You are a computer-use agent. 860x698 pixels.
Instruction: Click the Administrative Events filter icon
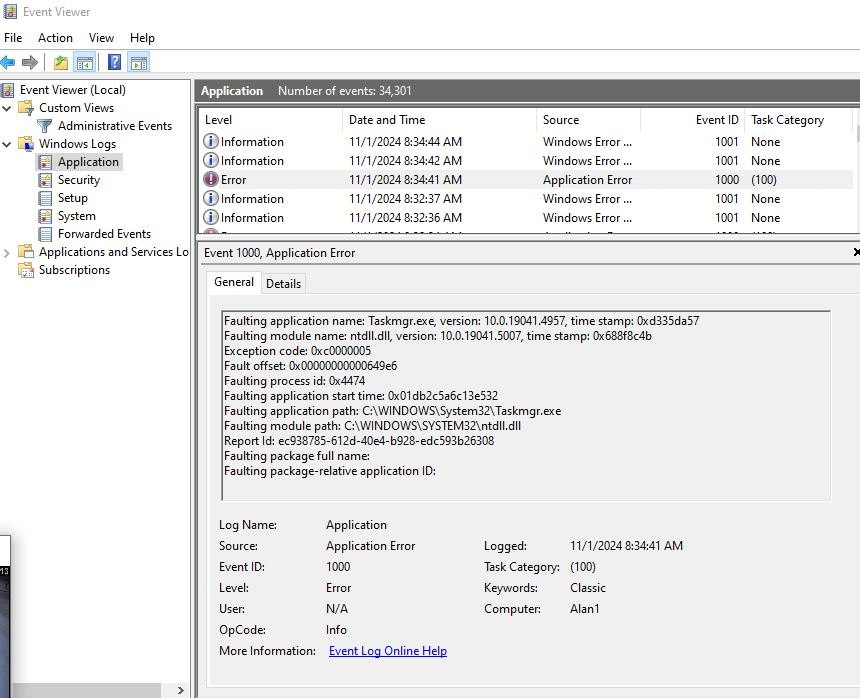click(44, 126)
